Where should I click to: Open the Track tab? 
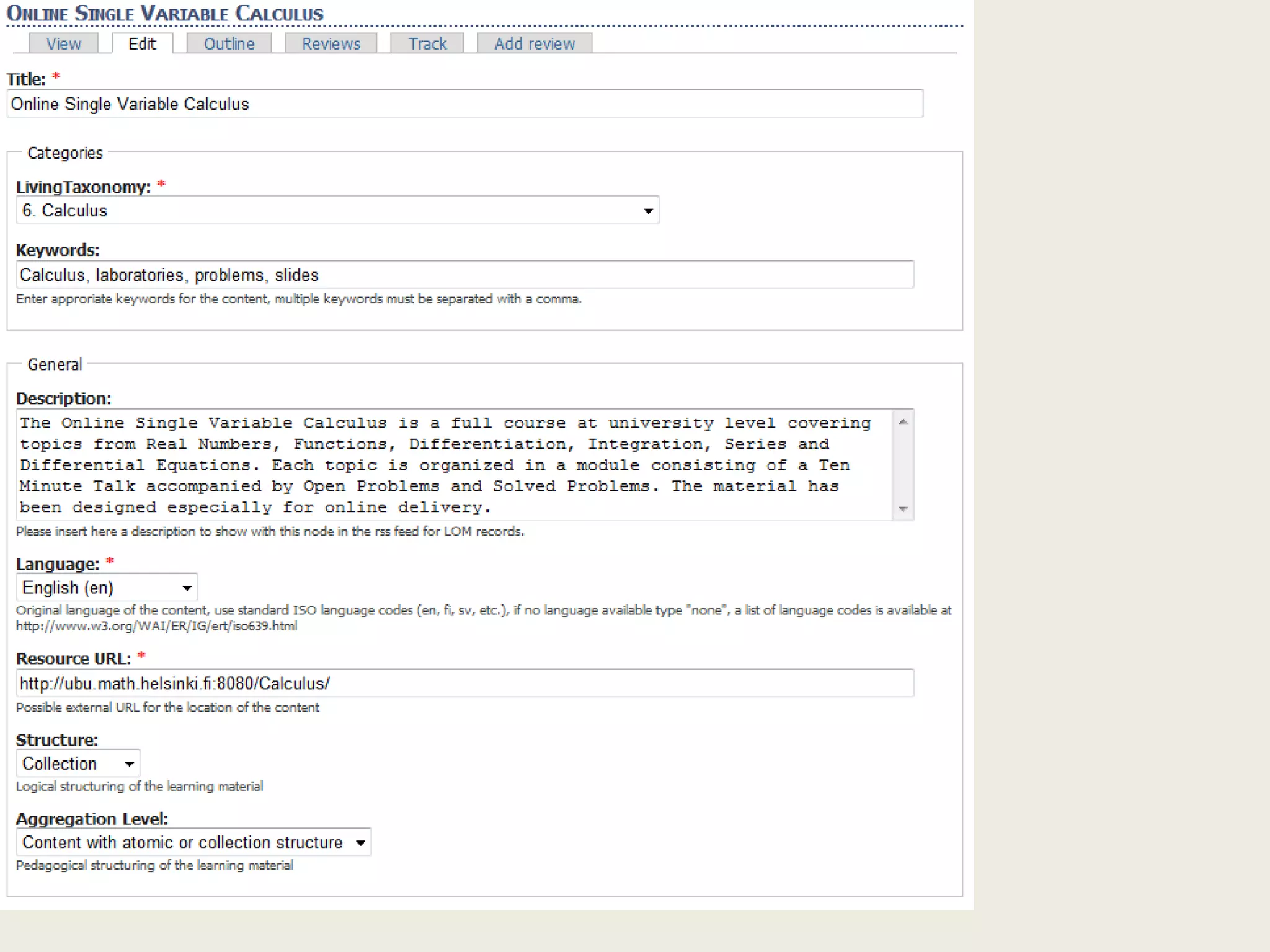click(427, 43)
